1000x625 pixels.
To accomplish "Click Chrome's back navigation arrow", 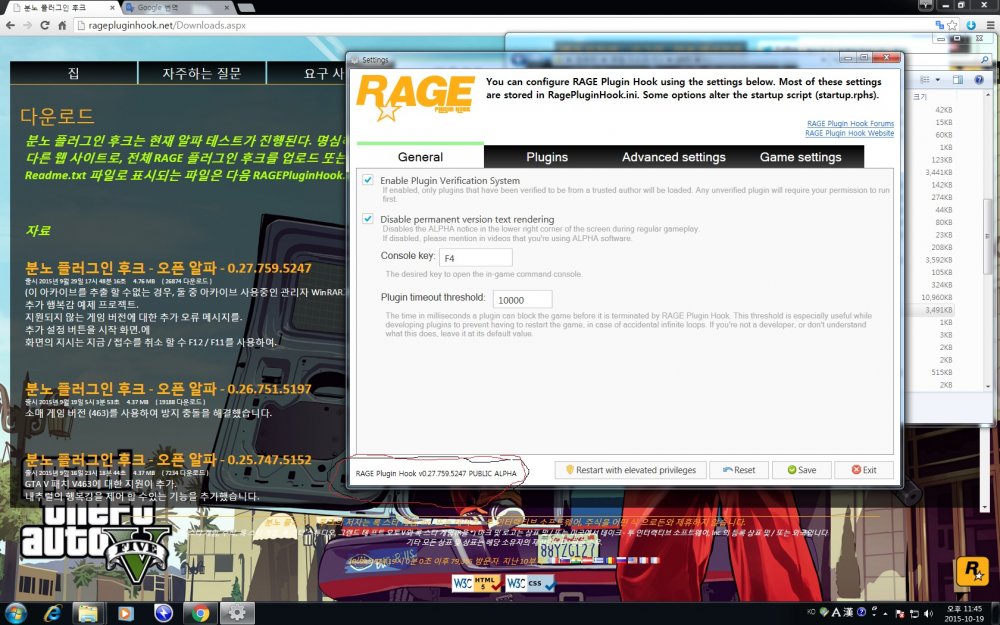I will 10,26.
